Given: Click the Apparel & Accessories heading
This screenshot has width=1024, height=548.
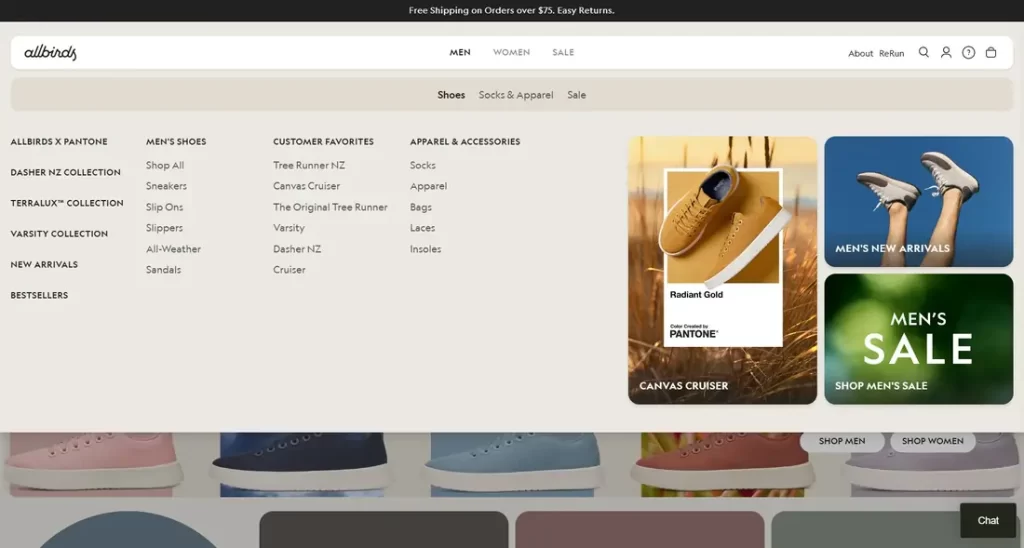Looking at the screenshot, I should point(465,142).
